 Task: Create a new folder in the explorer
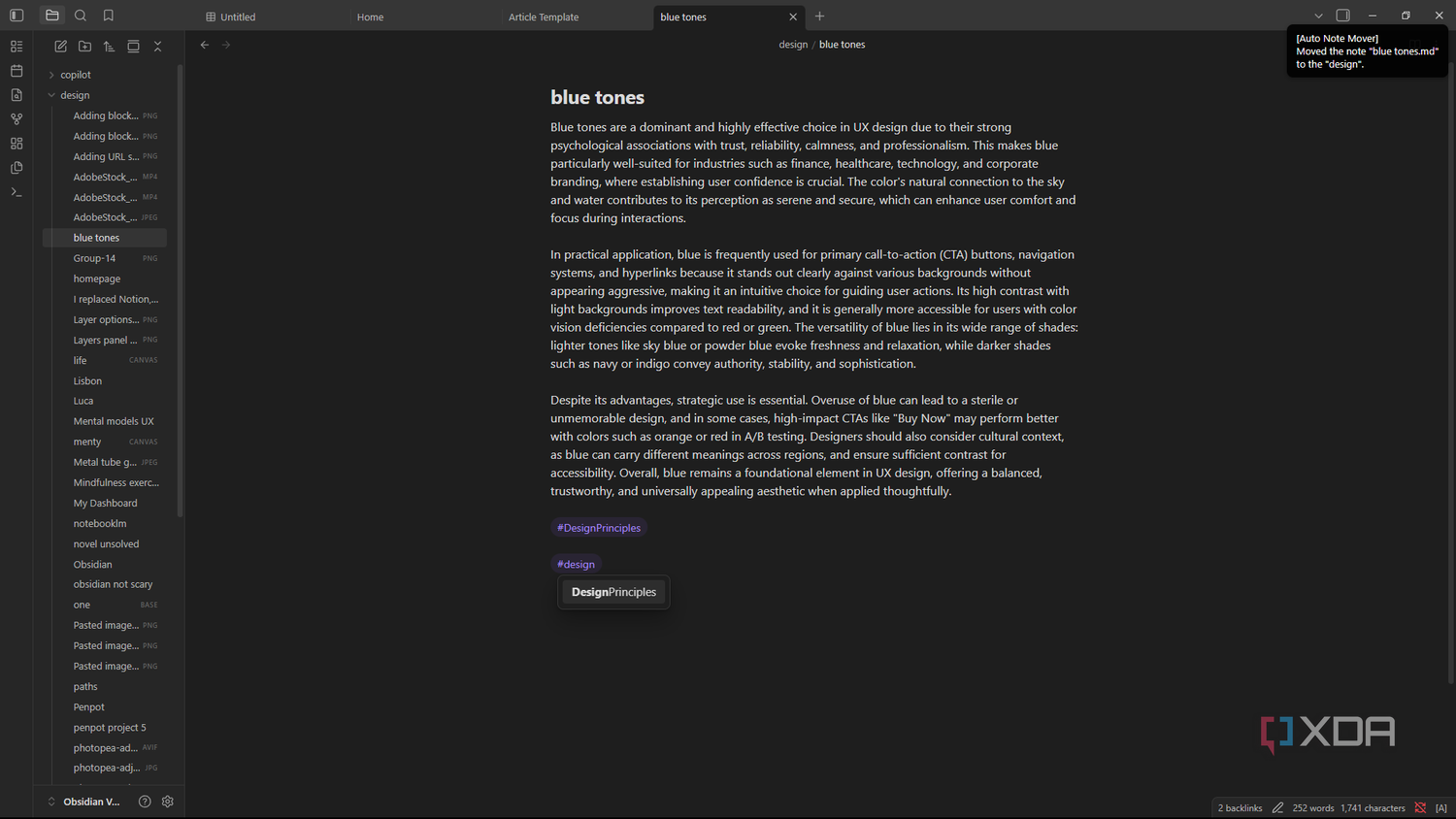[85, 47]
